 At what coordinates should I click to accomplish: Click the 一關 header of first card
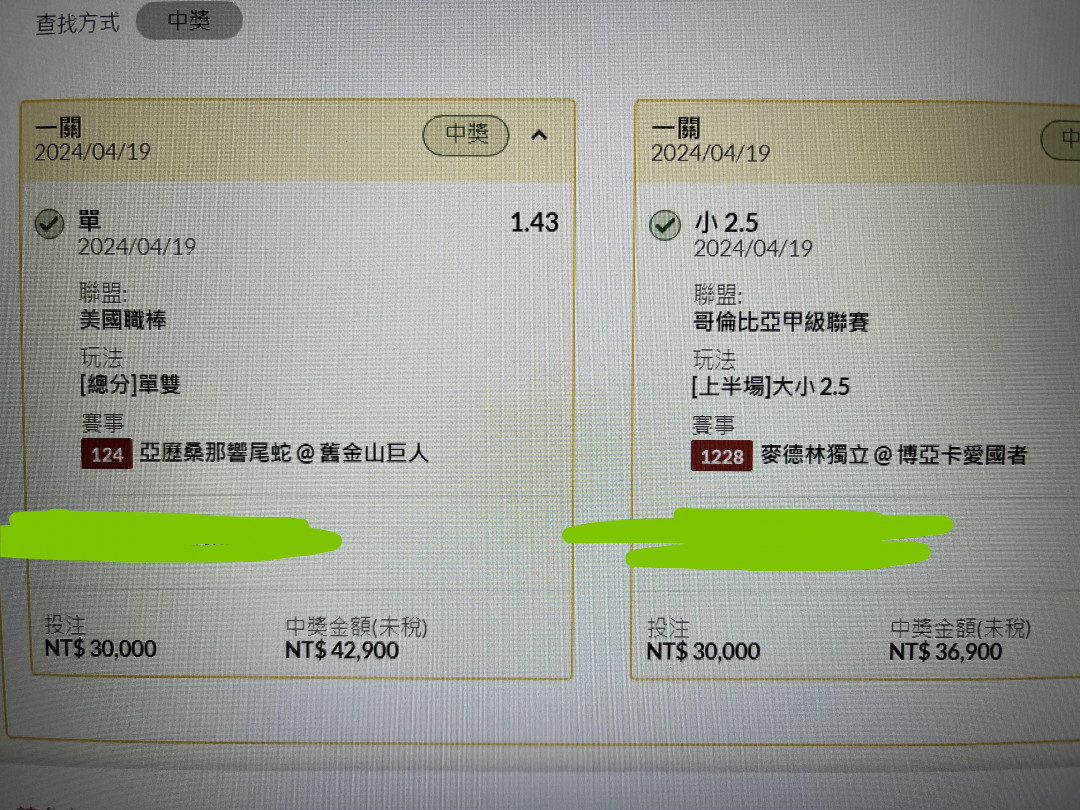pyautogui.click(x=59, y=127)
